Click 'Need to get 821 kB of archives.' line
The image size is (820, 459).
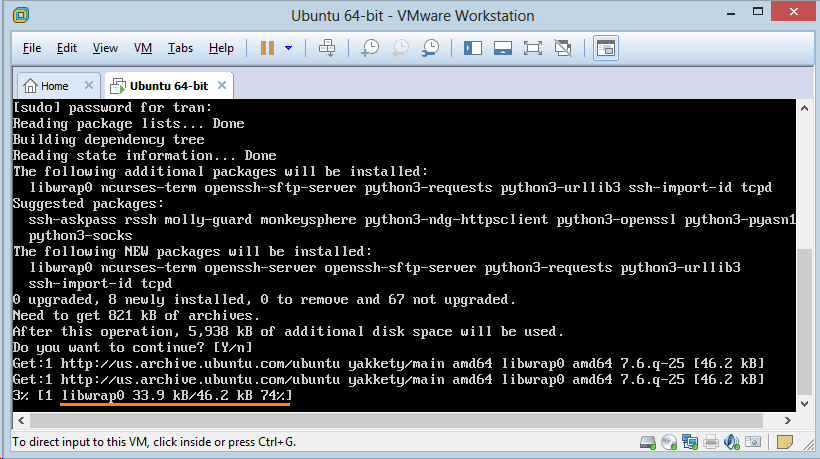click(x=136, y=316)
